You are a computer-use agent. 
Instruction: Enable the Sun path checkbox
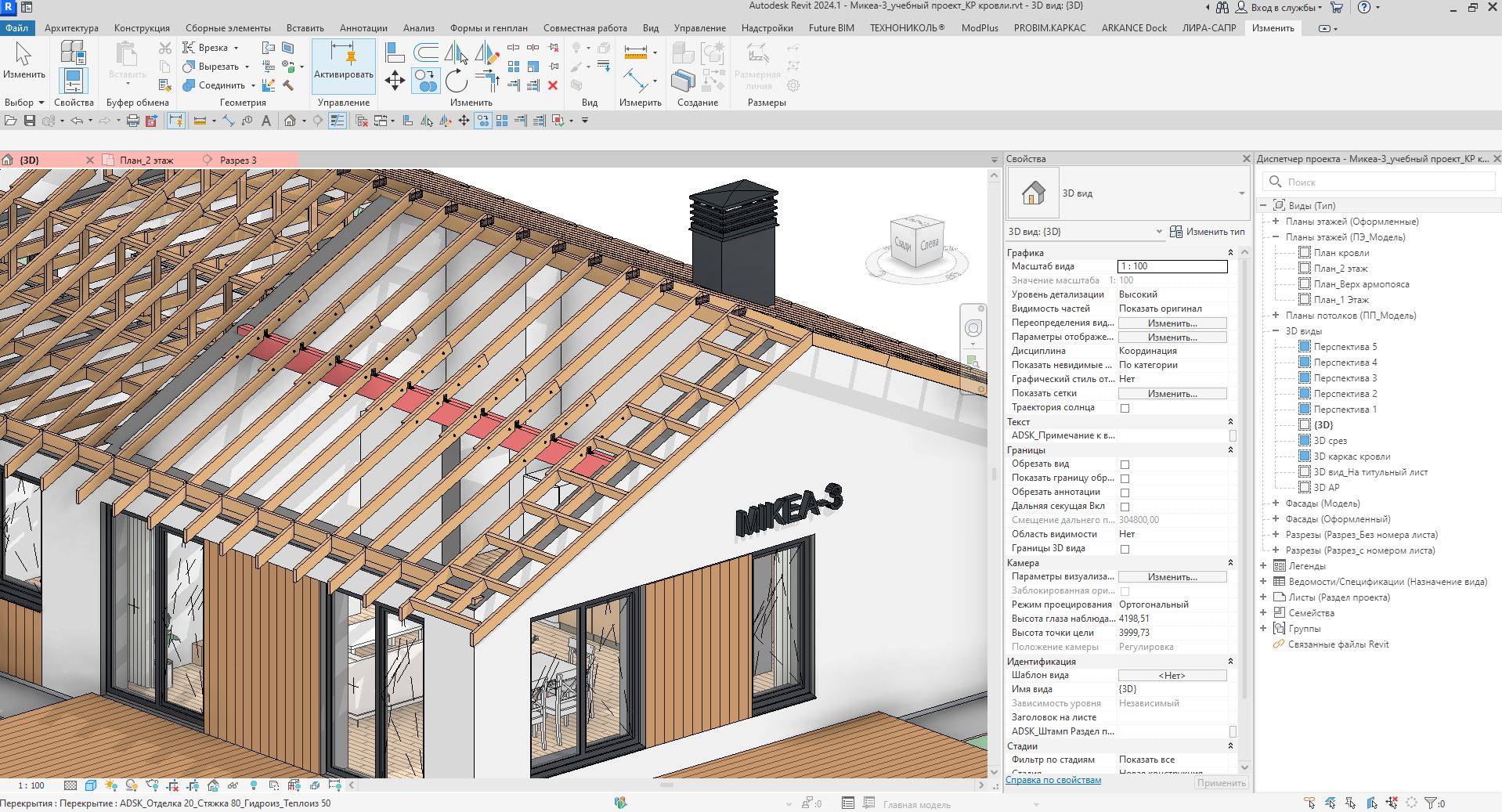1125,408
